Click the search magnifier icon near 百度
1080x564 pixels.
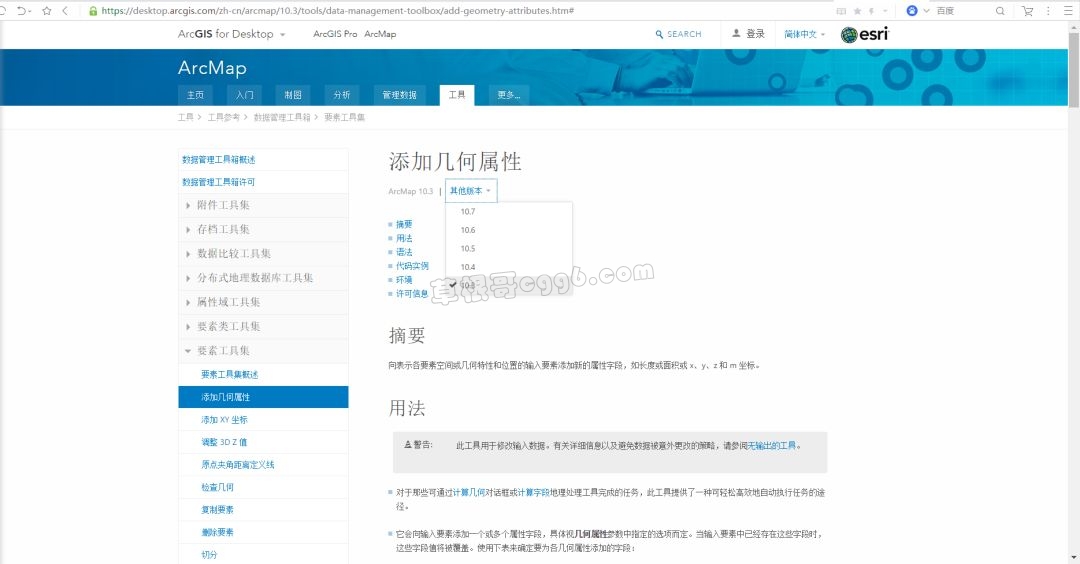[x=1000, y=11]
